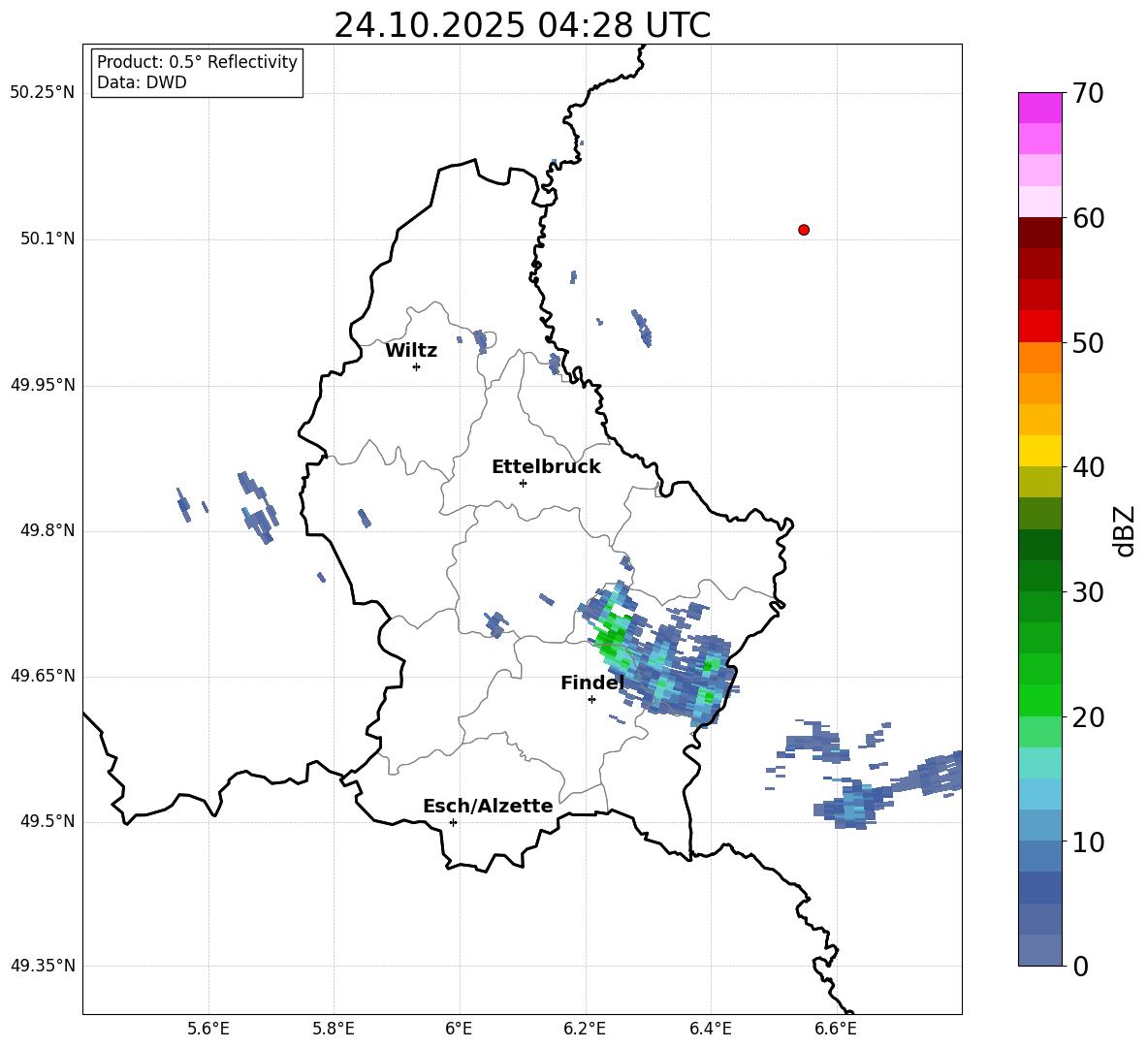Click the 60 label on colorbar
Screen dimensions: 1148x1048
tap(1087, 218)
